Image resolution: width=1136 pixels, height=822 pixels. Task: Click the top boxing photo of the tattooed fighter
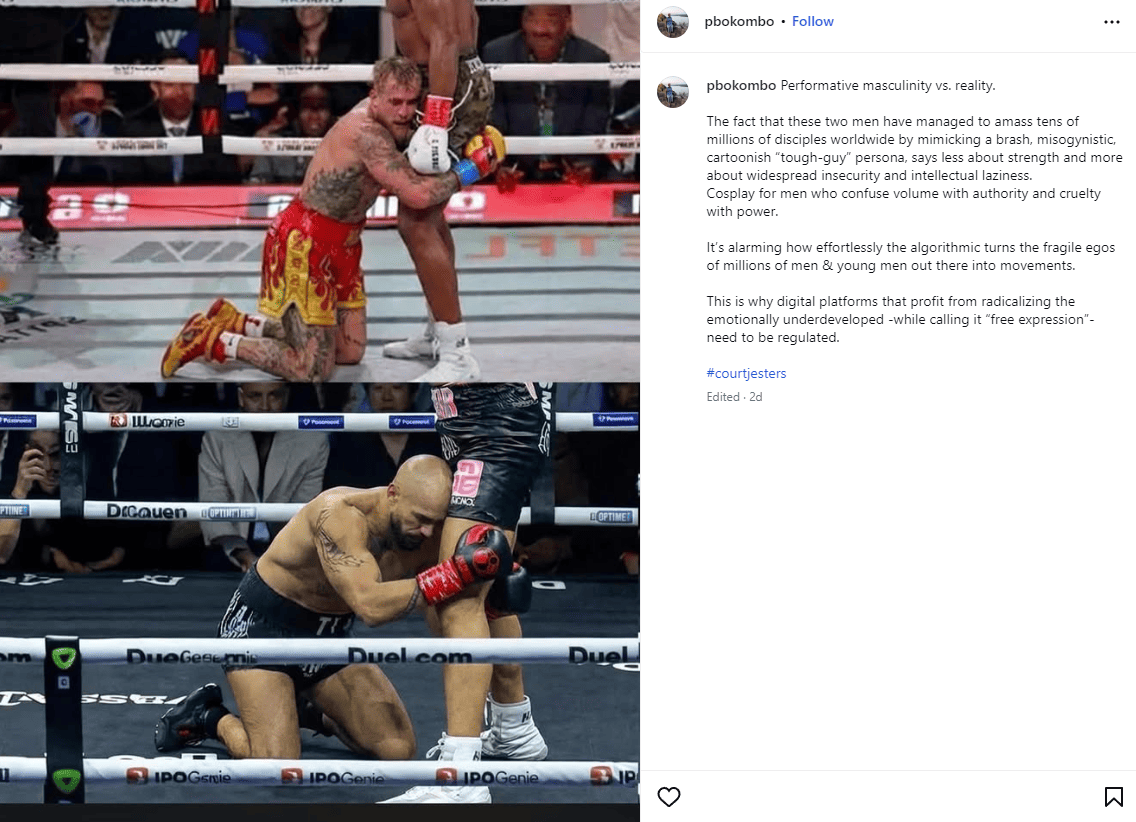pos(320,190)
